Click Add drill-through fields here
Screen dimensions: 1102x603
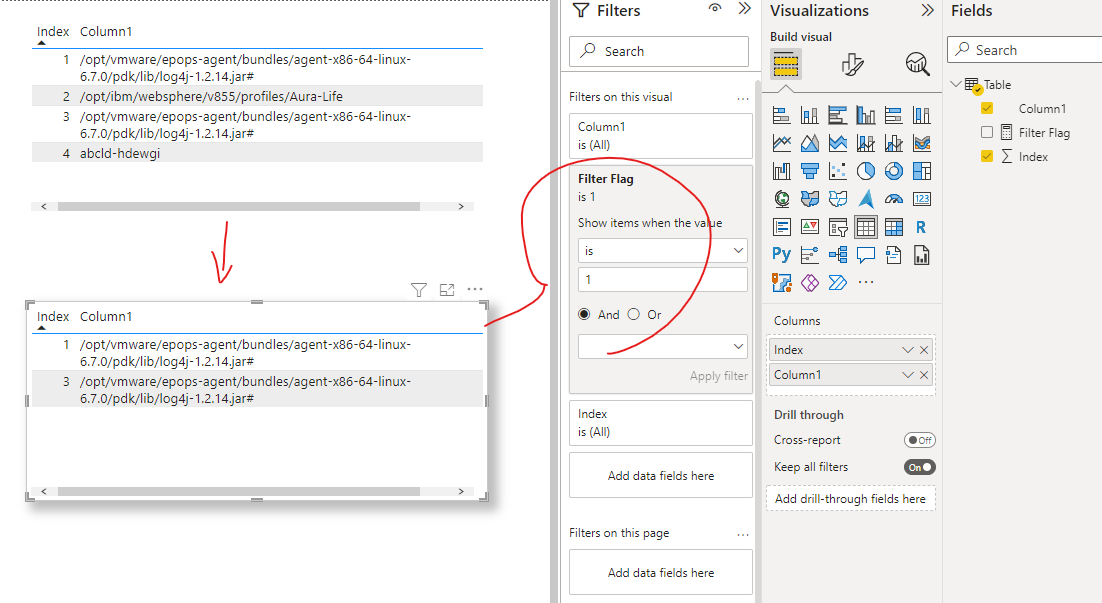tap(850, 499)
